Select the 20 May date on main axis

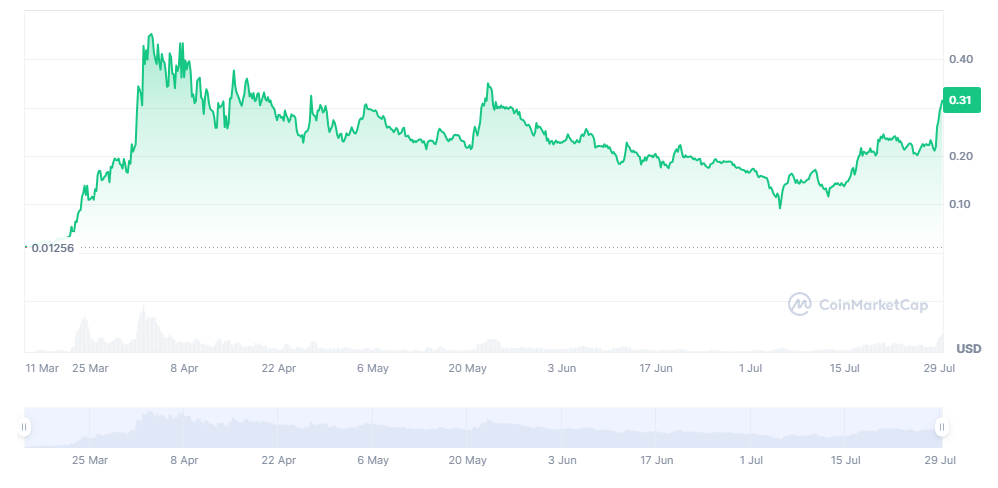pos(467,368)
